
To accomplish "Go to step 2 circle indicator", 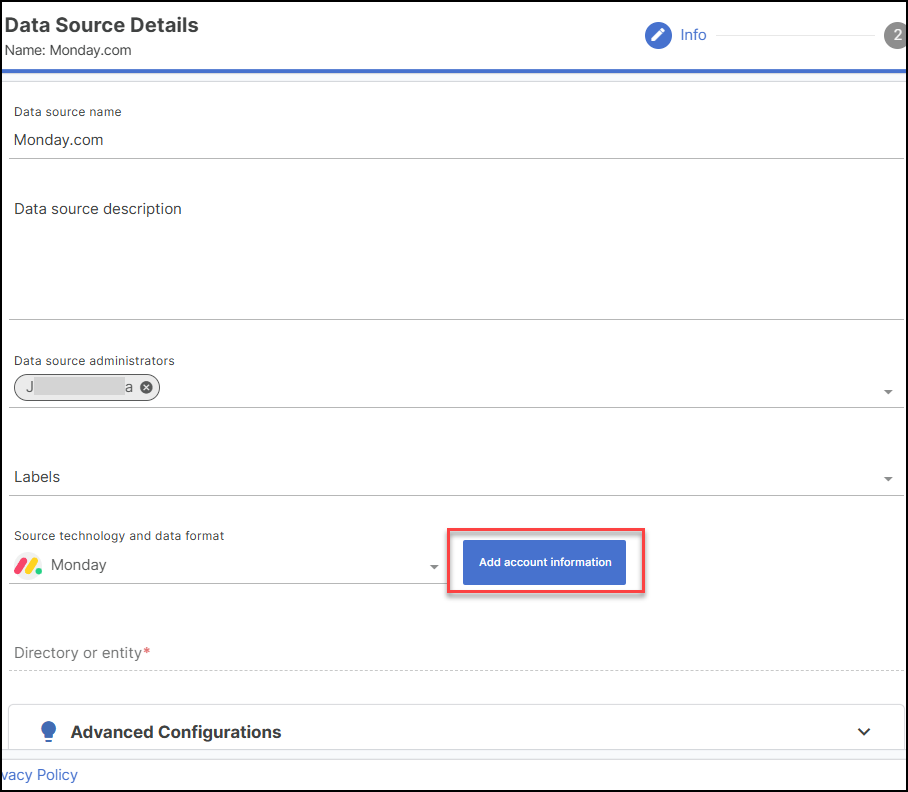I will tap(894, 36).
